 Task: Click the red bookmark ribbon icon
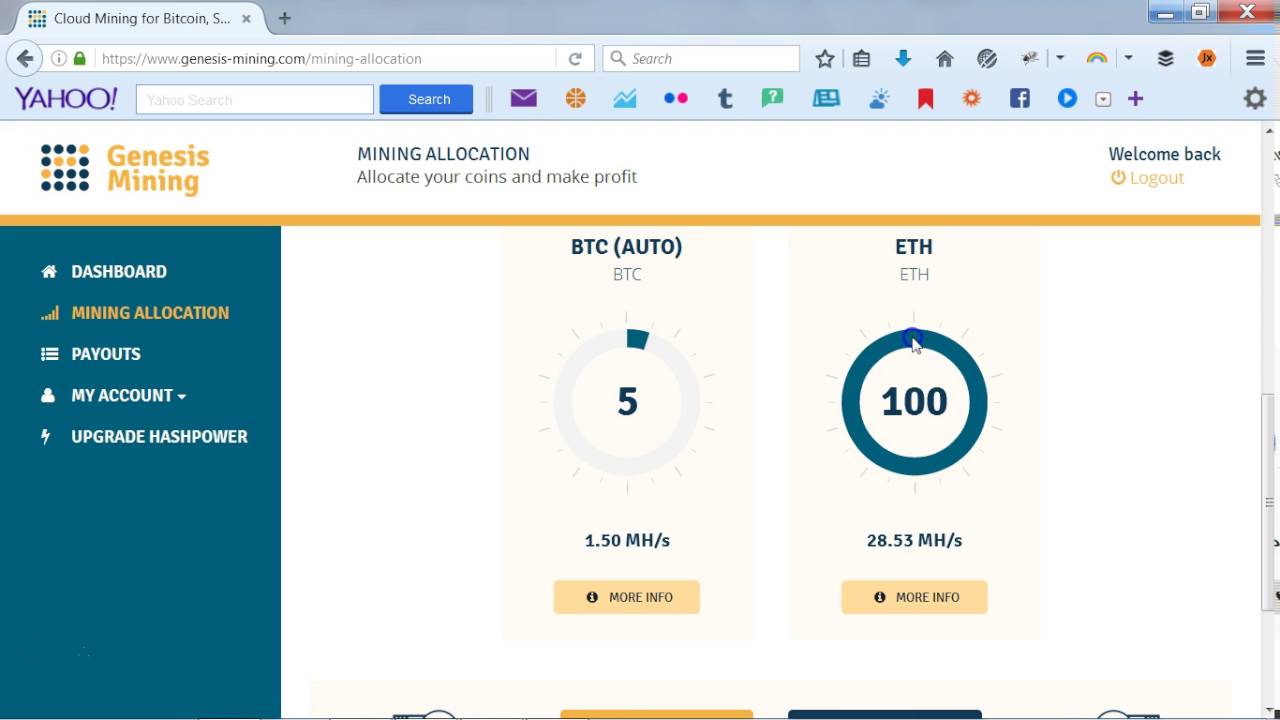[926, 98]
